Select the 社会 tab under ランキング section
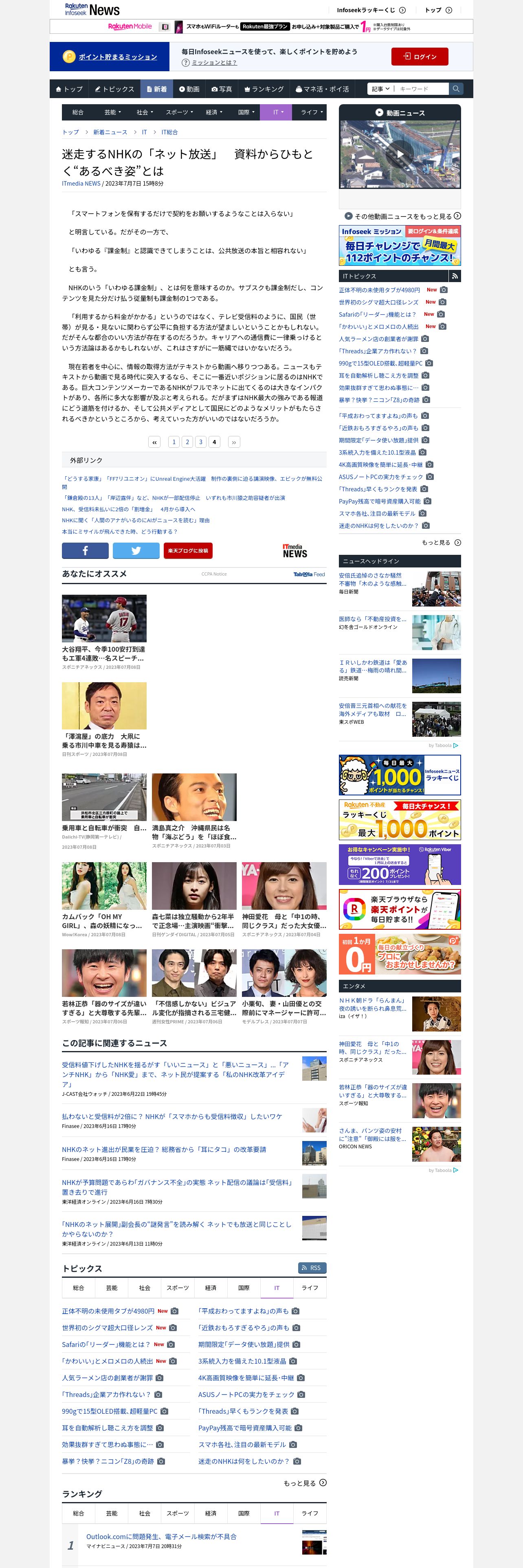 click(x=145, y=1513)
